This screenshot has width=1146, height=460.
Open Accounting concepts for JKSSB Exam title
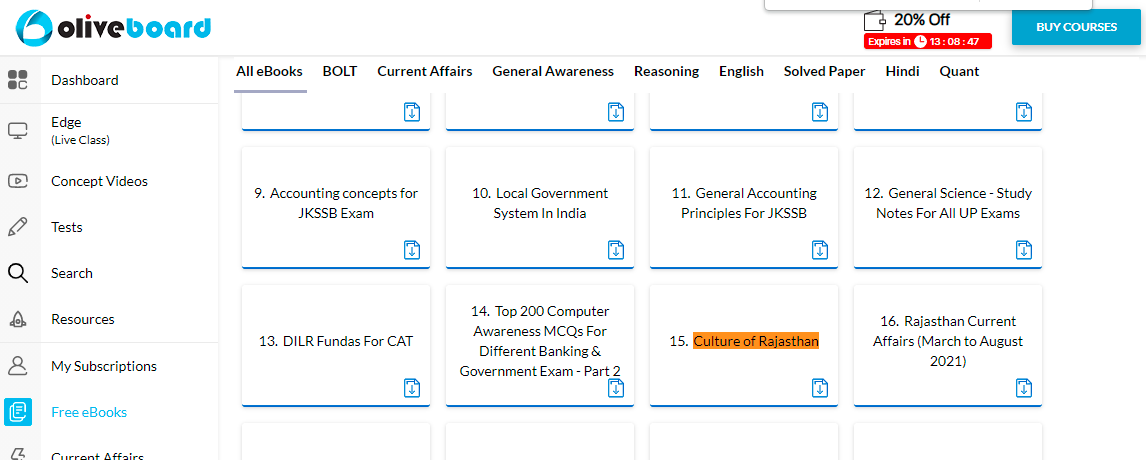pos(336,204)
